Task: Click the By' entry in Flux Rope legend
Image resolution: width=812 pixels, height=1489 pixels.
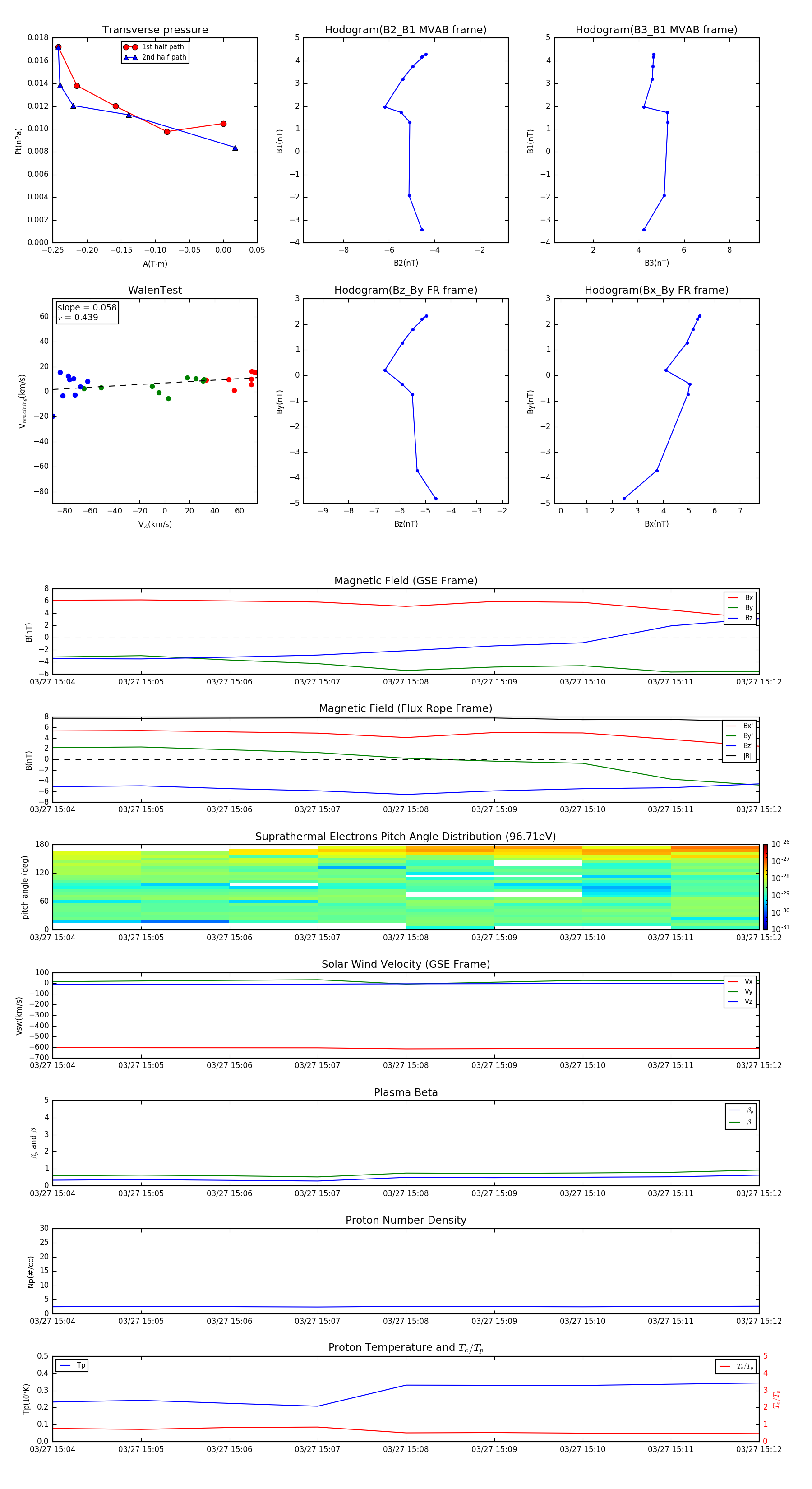Action: [739, 736]
